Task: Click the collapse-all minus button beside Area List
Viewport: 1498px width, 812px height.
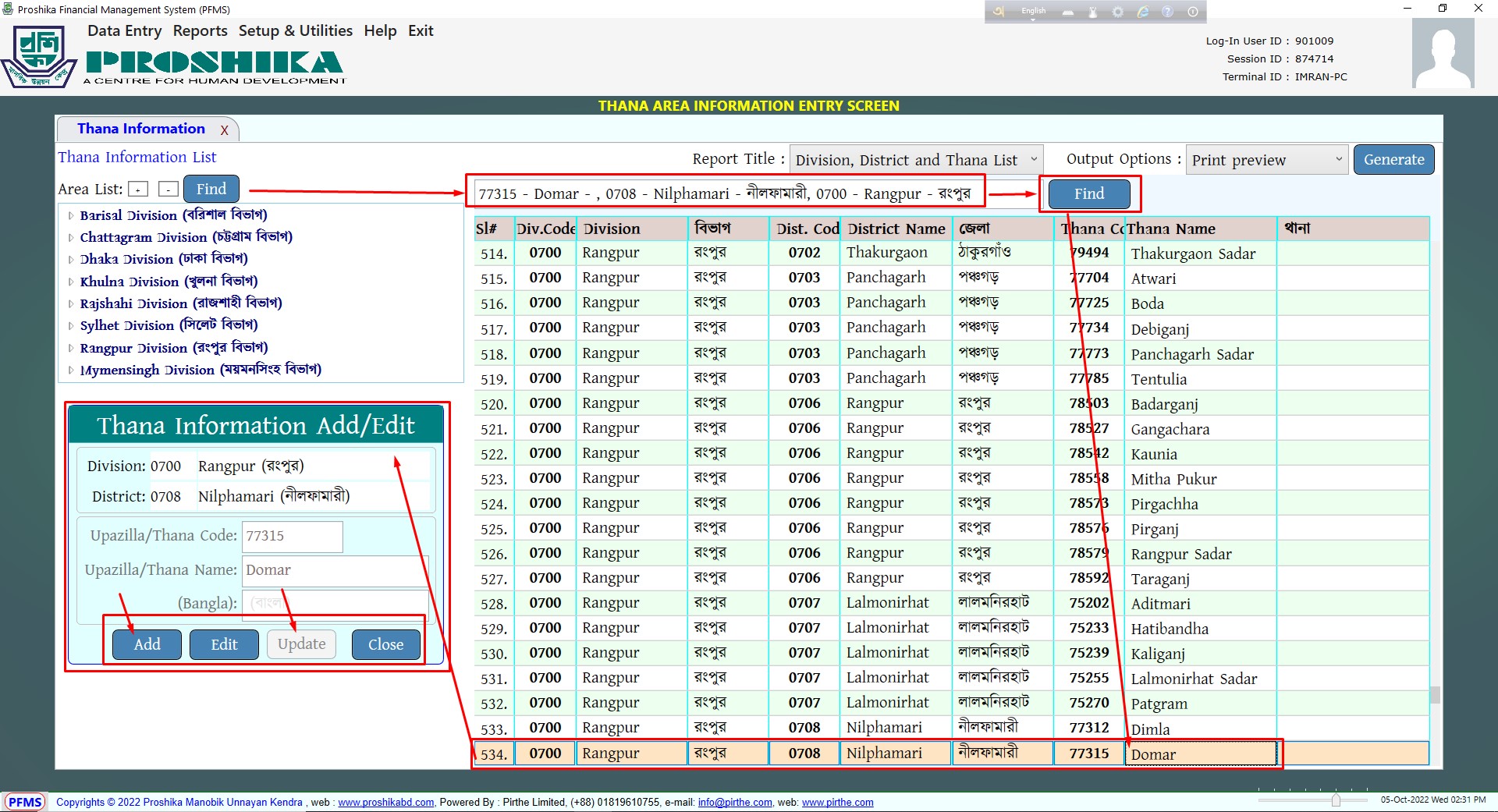Action: [x=169, y=189]
